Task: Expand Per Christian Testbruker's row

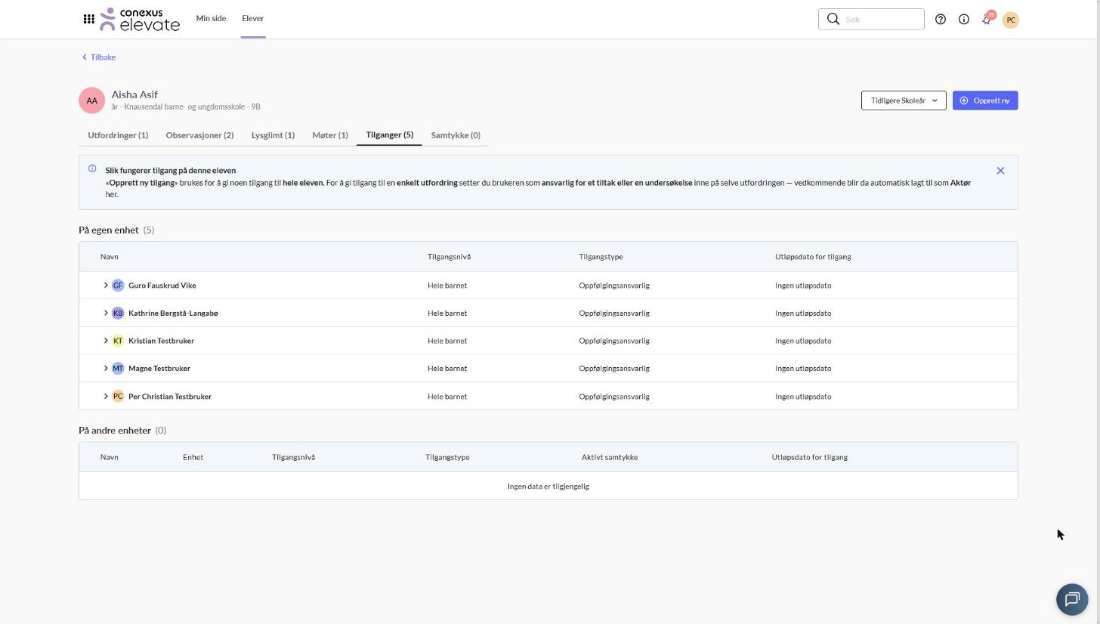Action: pos(106,397)
